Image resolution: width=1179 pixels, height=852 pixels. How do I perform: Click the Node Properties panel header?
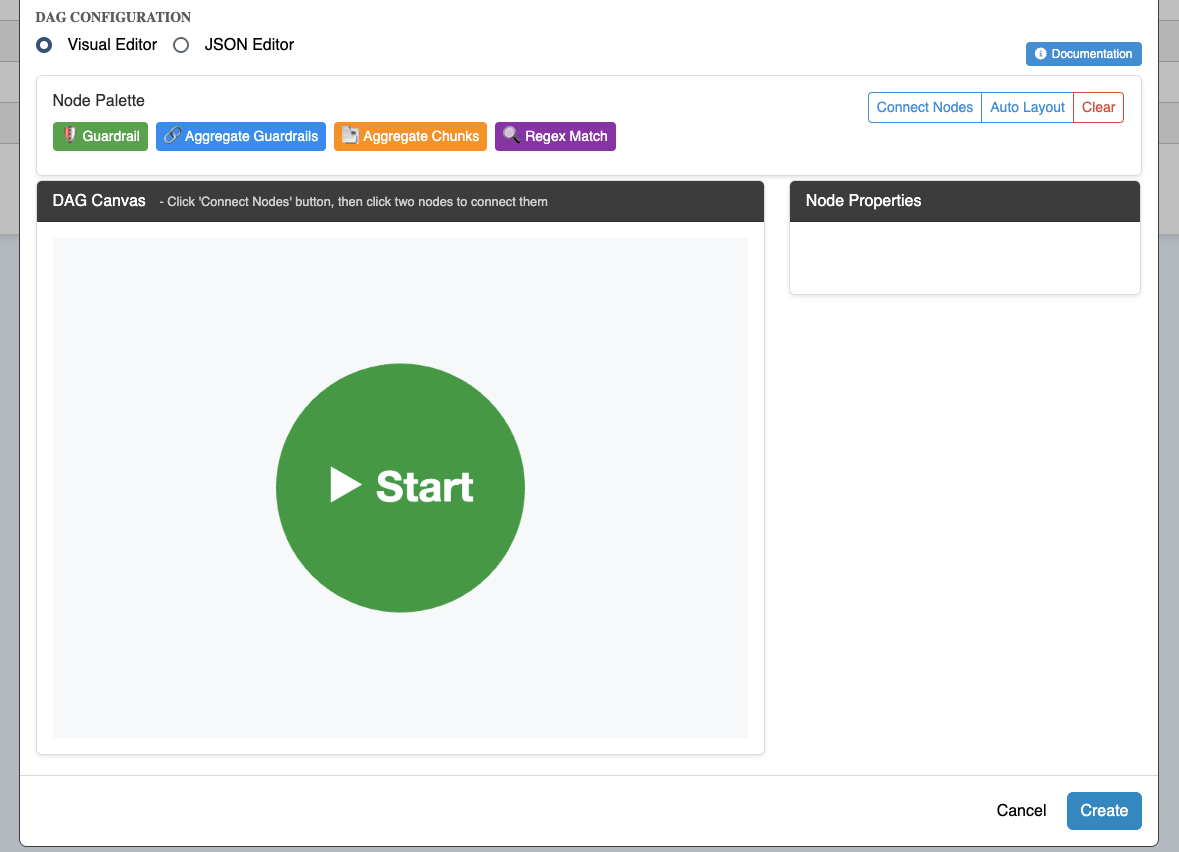[x=964, y=201]
